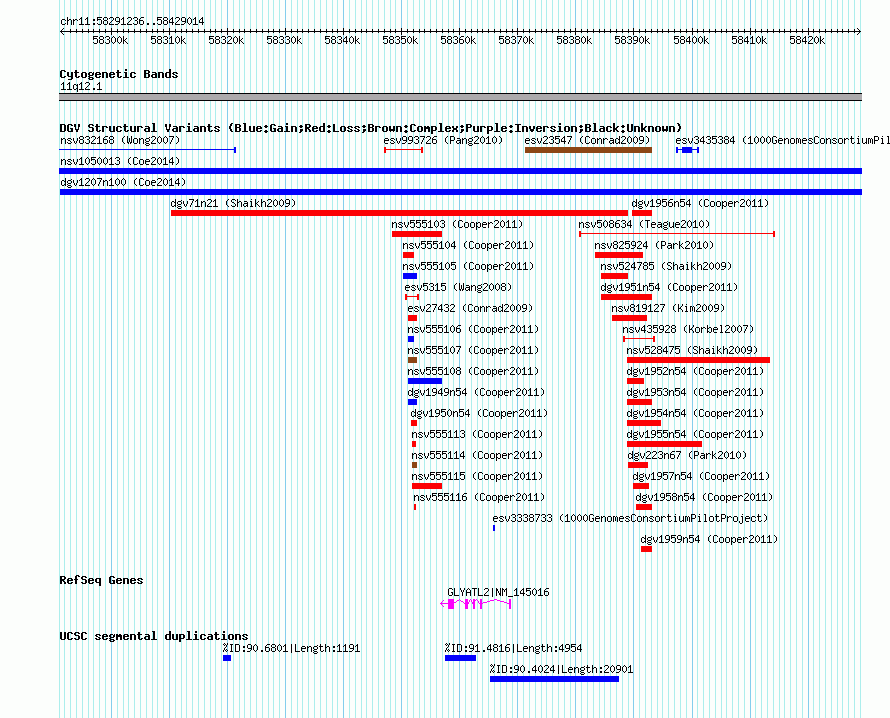Click the red nsv555115 Cooper2011 bar
The height and width of the screenshot is (718, 890).
(427, 486)
